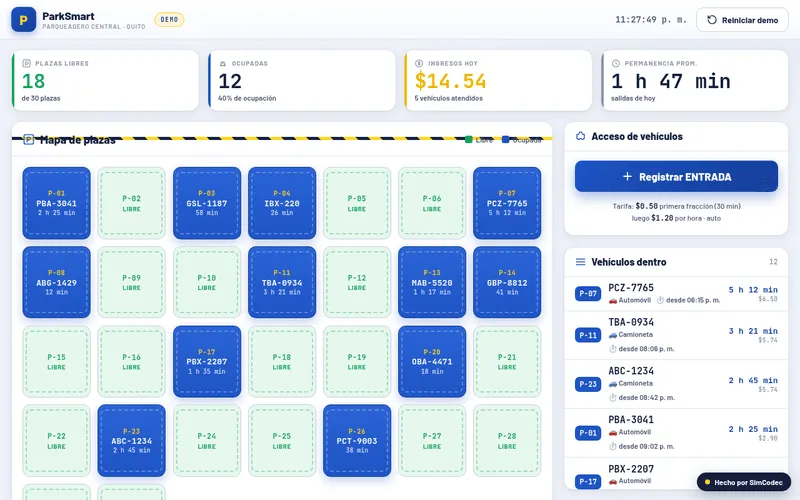Select free space P-06

coord(432,203)
